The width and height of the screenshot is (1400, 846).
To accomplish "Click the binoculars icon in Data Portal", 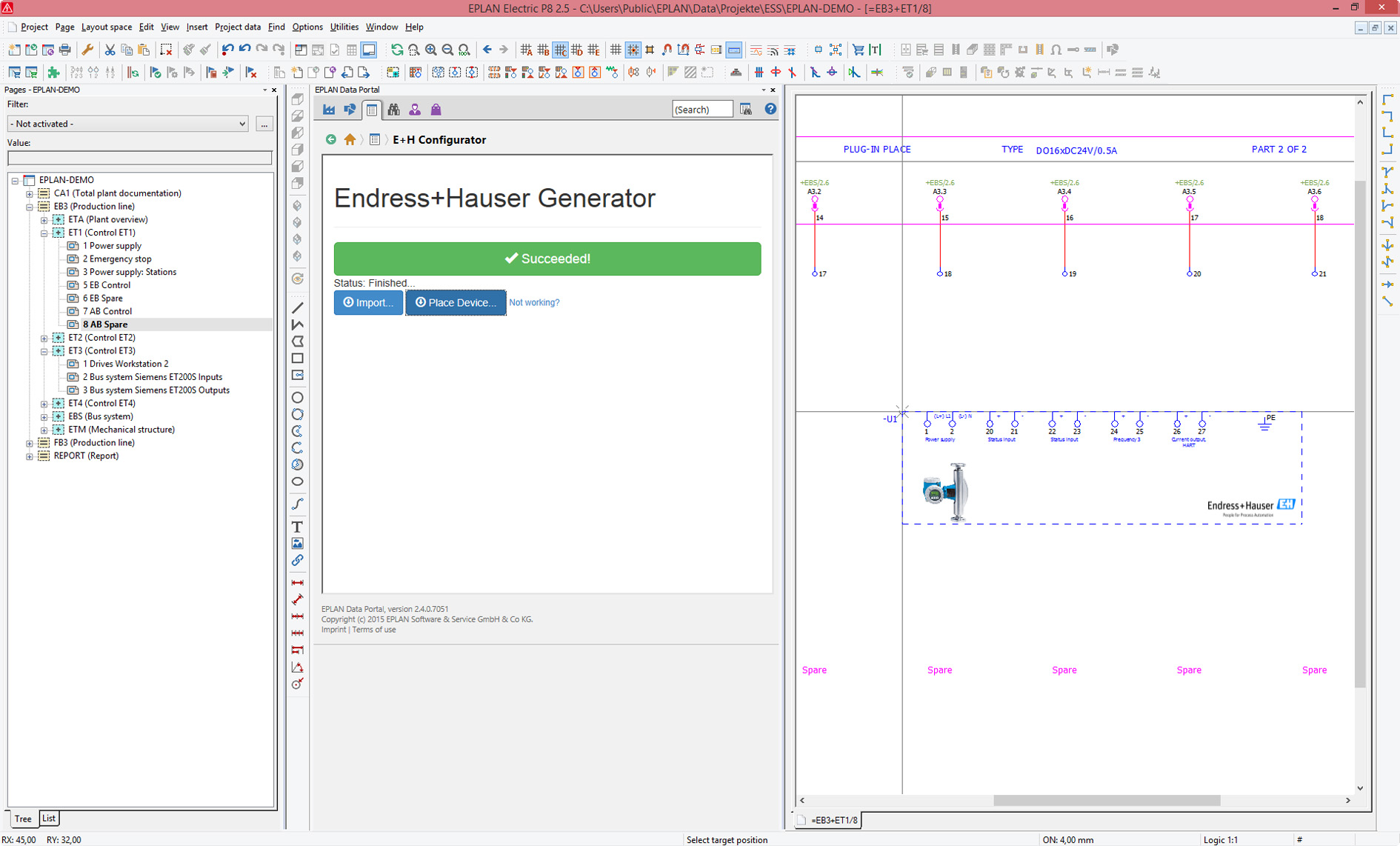I will (393, 110).
